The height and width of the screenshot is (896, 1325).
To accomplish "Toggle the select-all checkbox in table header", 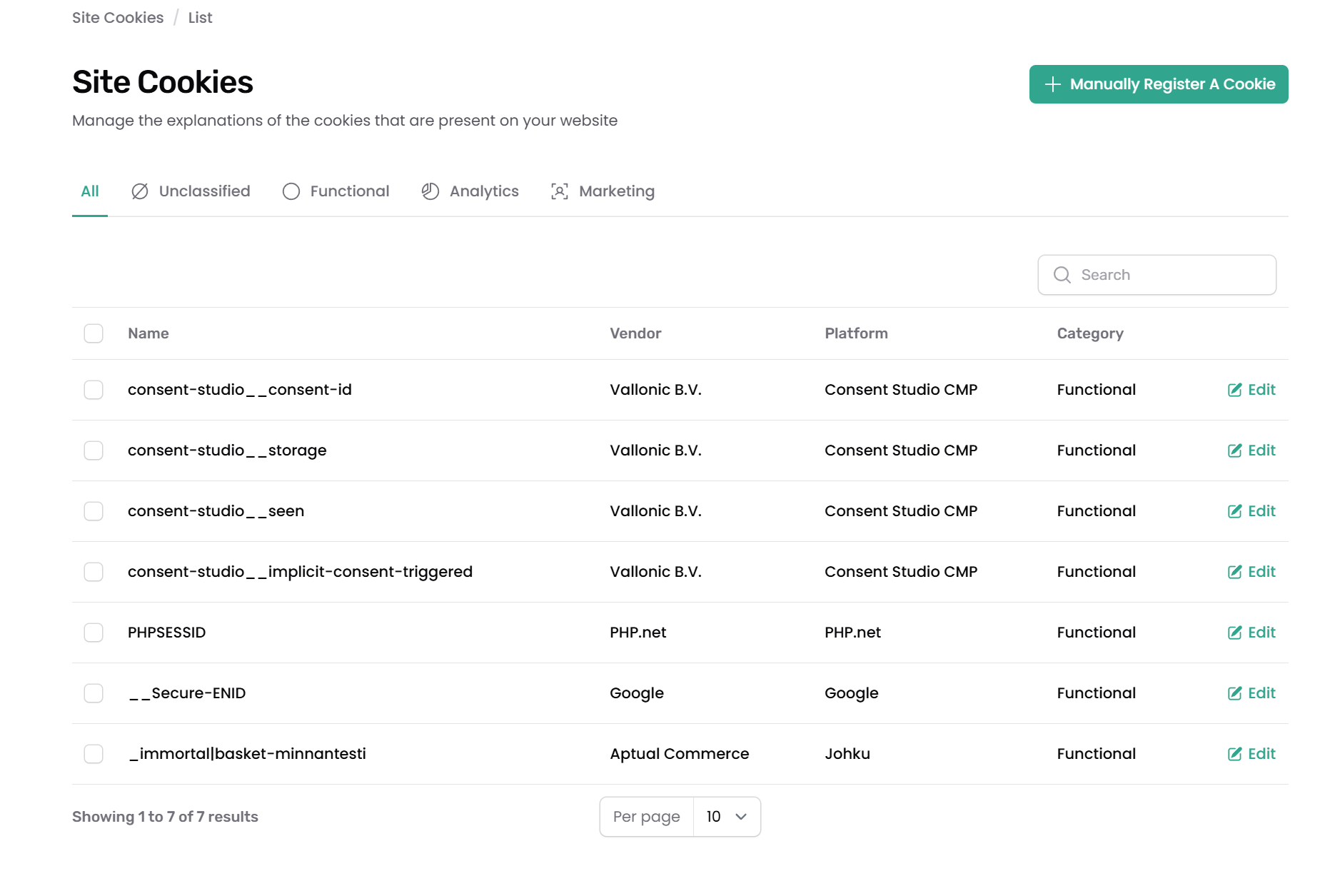I will pyautogui.click(x=94, y=333).
